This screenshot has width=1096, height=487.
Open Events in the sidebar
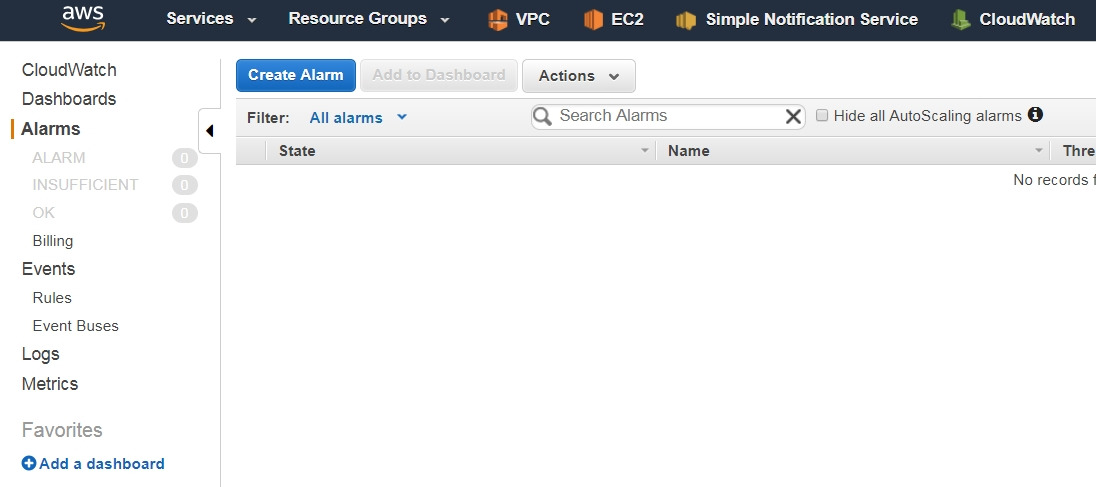(x=48, y=269)
